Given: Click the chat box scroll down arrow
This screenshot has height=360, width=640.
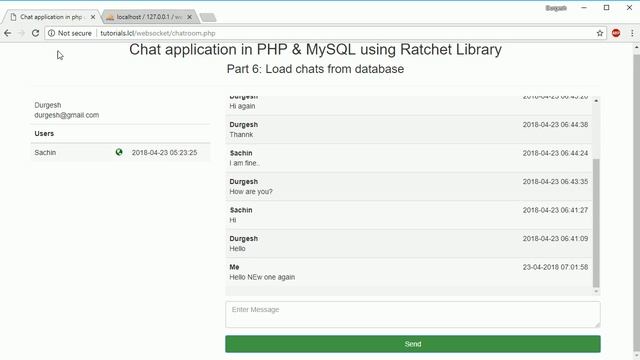Looking at the screenshot, I should coord(596,291).
